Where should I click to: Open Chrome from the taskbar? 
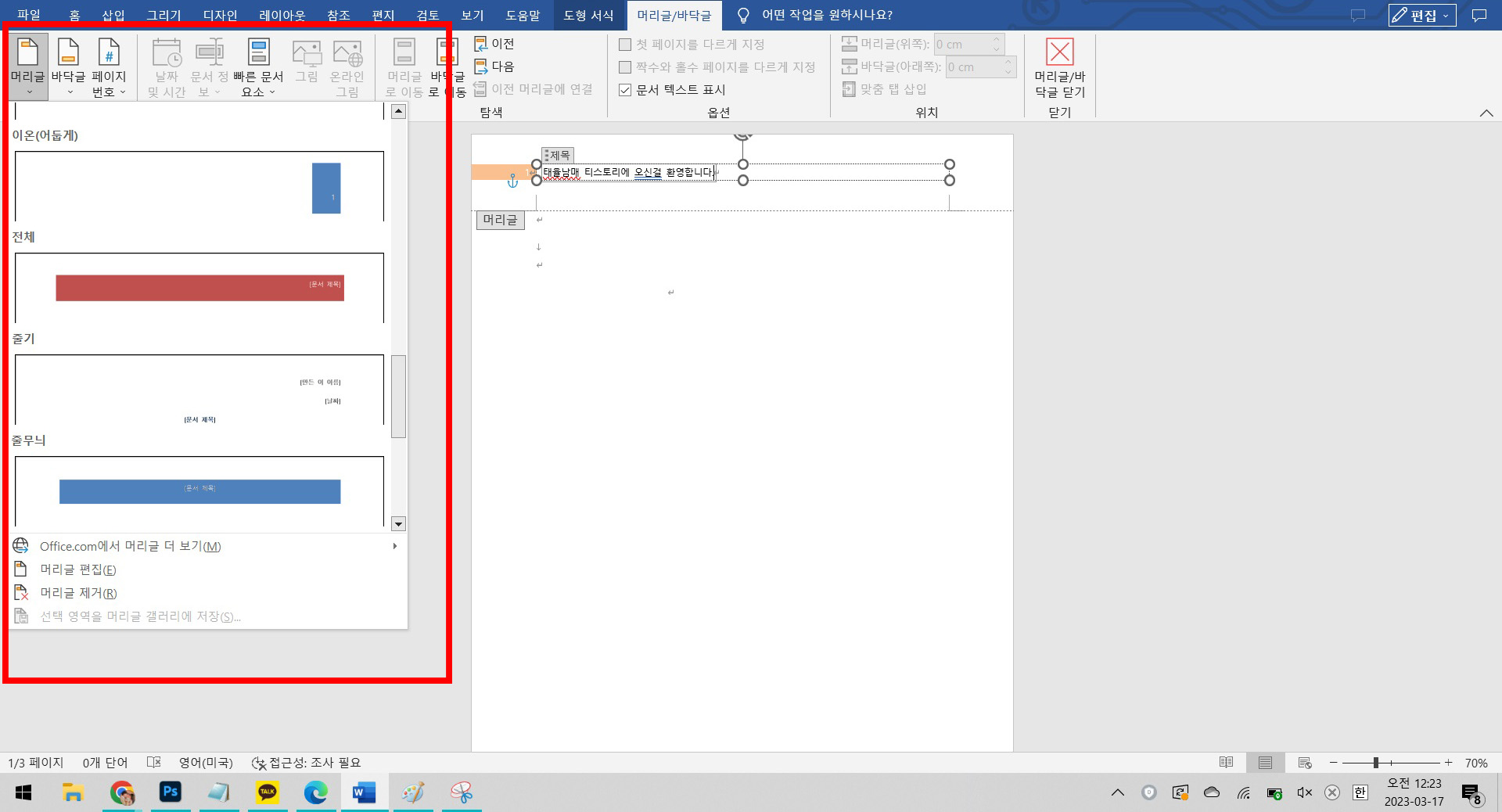(122, 792)
